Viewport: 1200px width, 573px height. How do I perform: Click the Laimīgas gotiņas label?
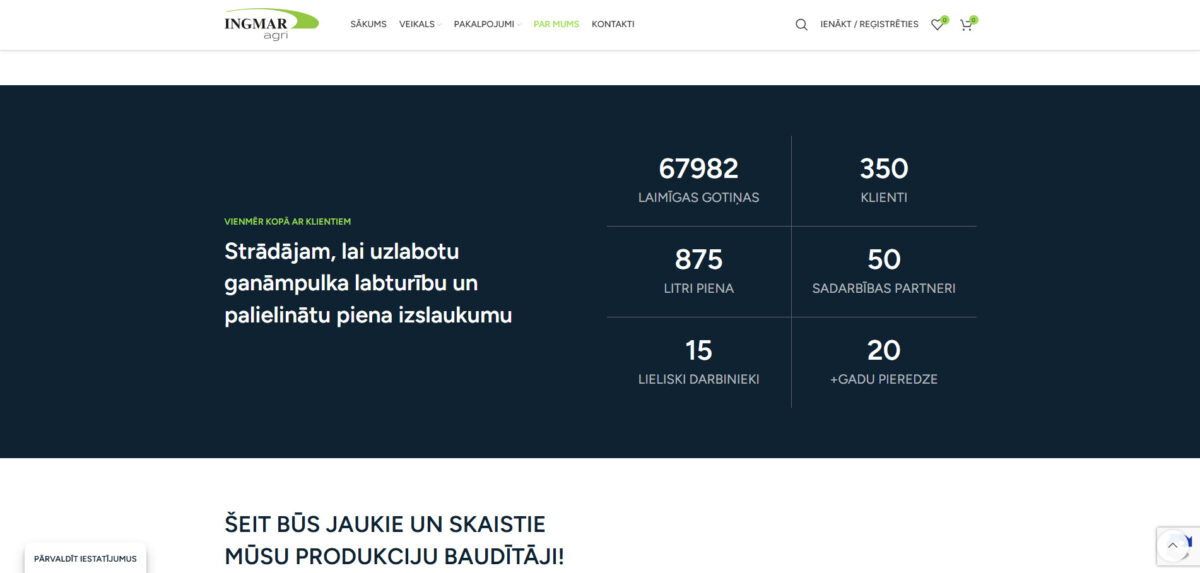[698, 197]
